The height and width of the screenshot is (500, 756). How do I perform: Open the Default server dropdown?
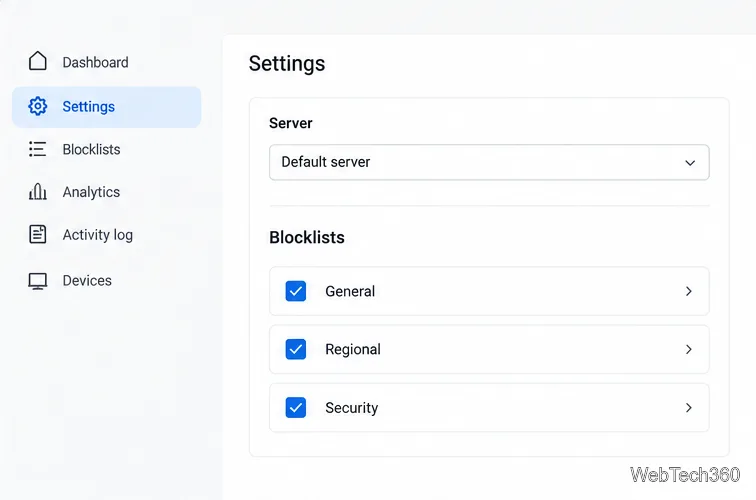[489, 162]
